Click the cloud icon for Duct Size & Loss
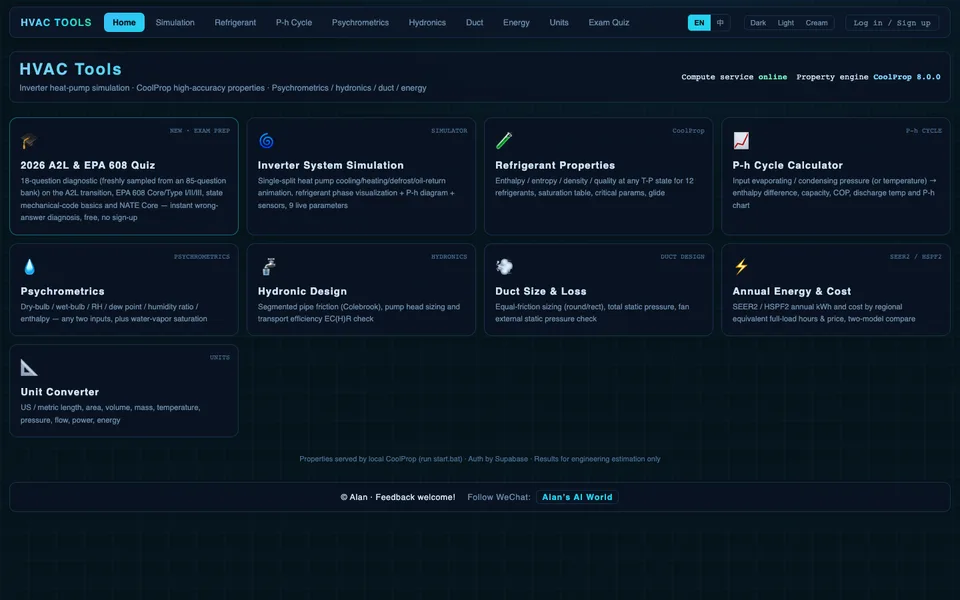 504,266
